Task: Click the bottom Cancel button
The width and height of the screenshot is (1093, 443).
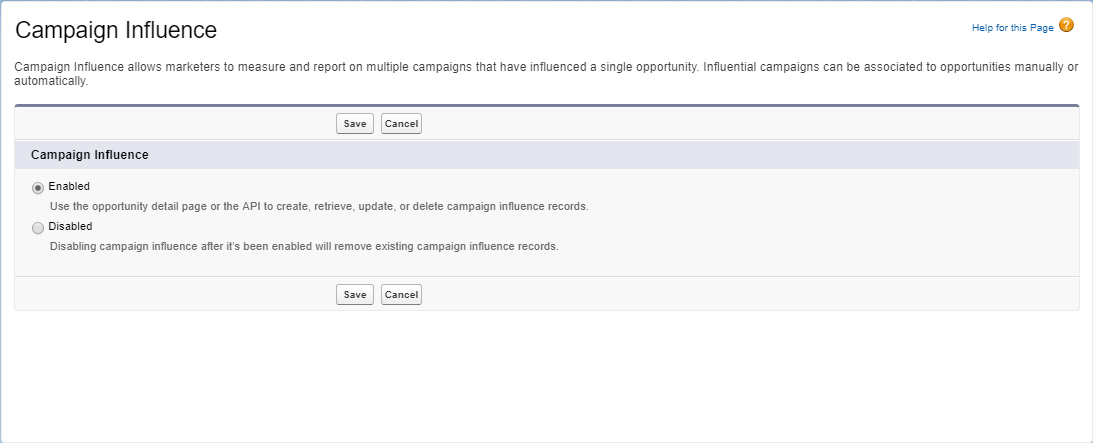Action: (401, 295)
